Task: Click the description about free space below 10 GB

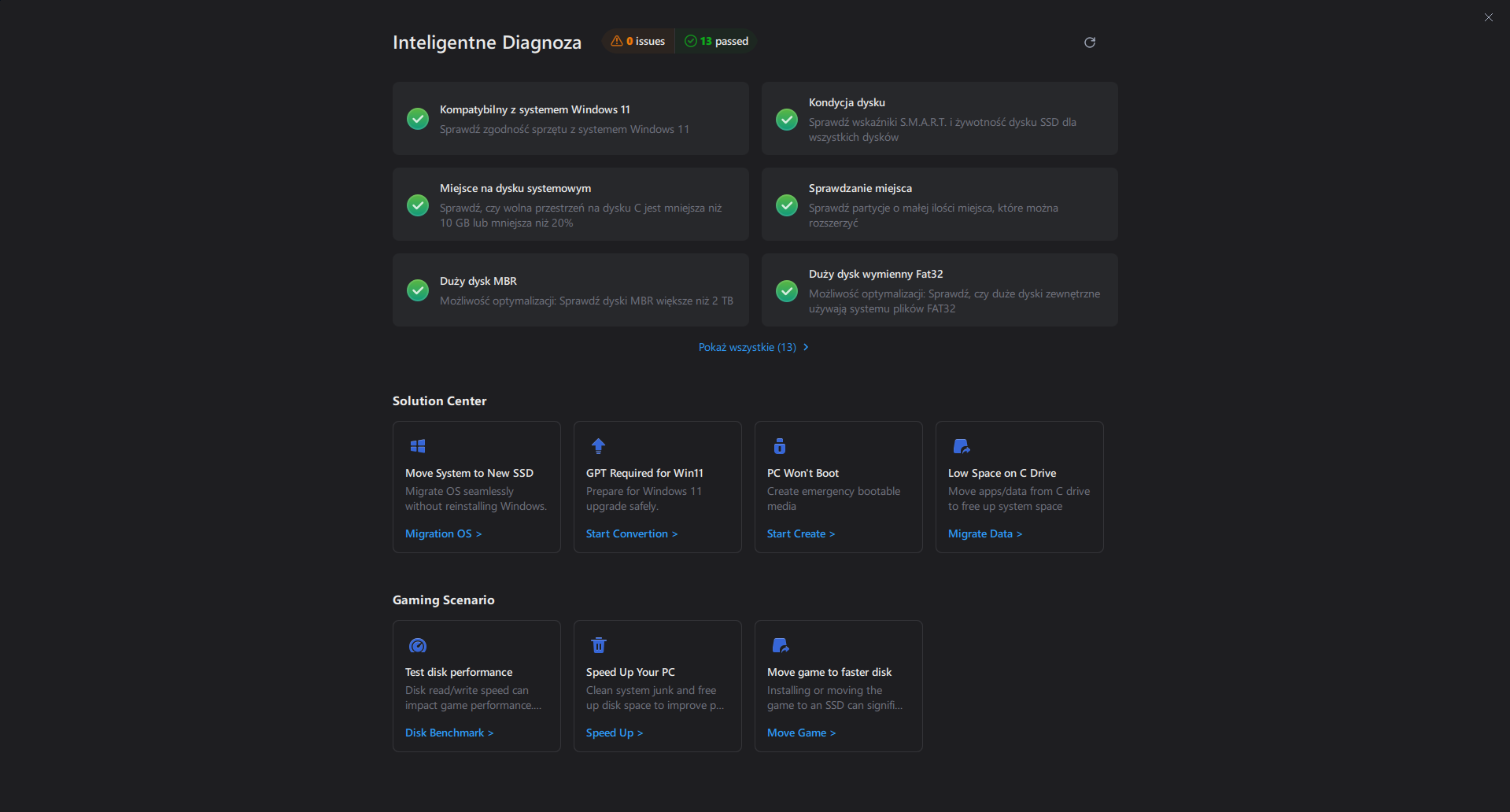Action: pos(581,216)
